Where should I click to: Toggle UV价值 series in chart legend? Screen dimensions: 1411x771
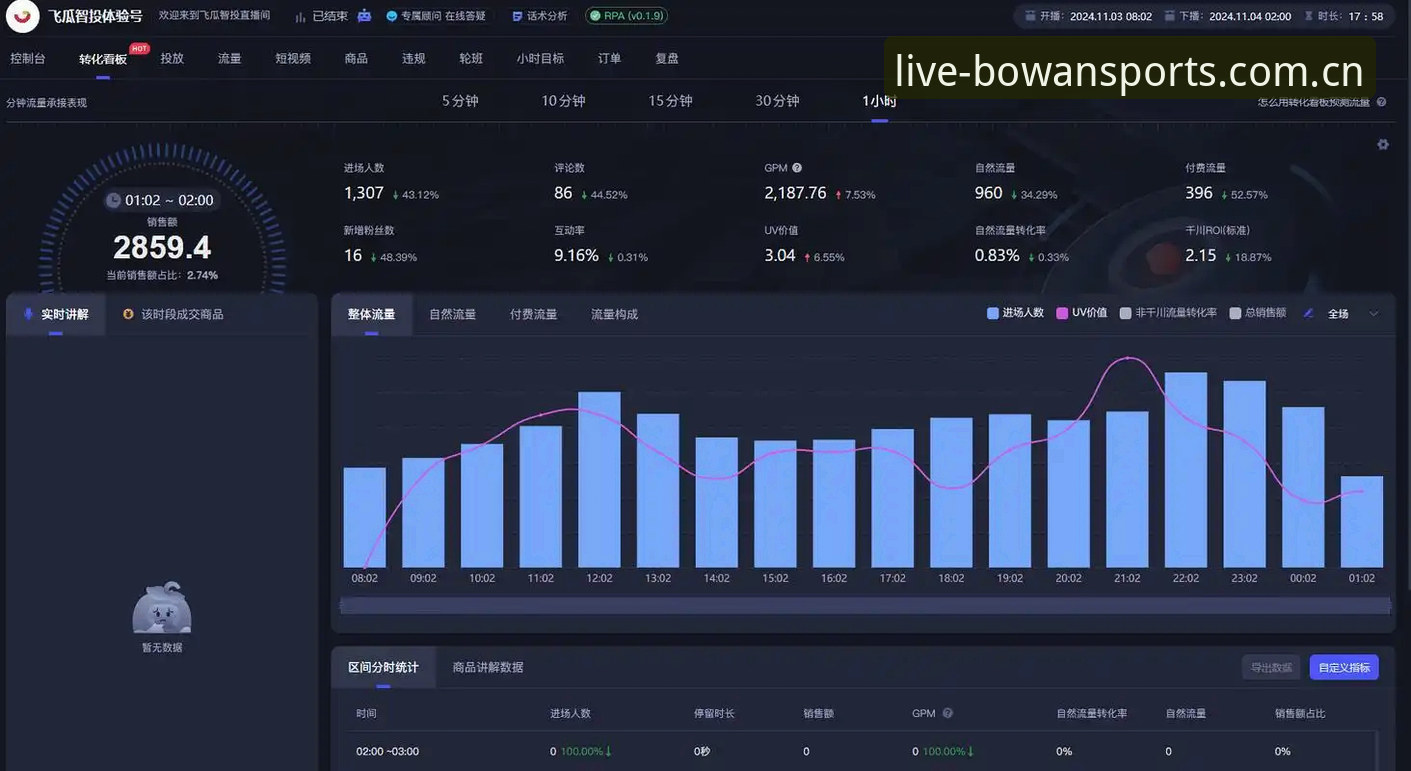pyautogui.click(x=1082, y=313)
